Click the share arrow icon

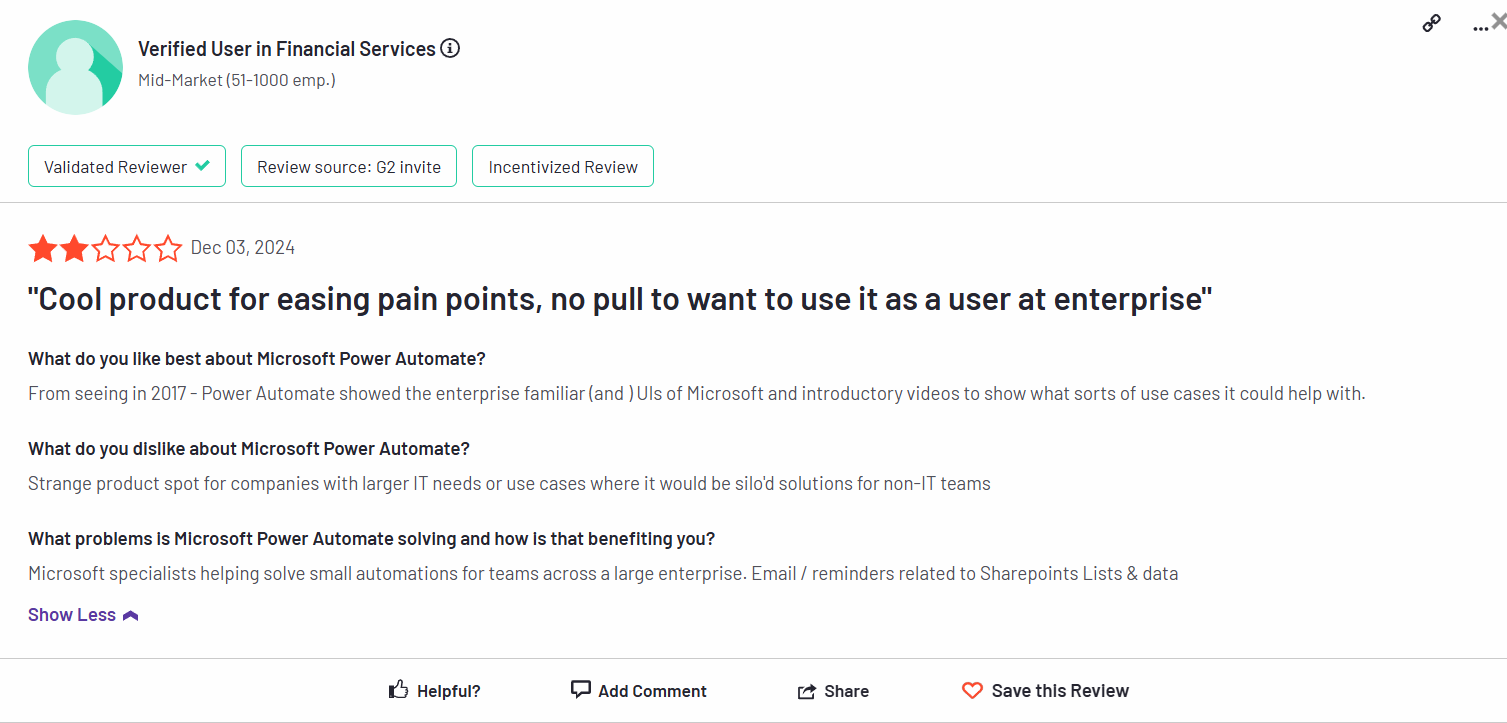(x=806, y=692)
